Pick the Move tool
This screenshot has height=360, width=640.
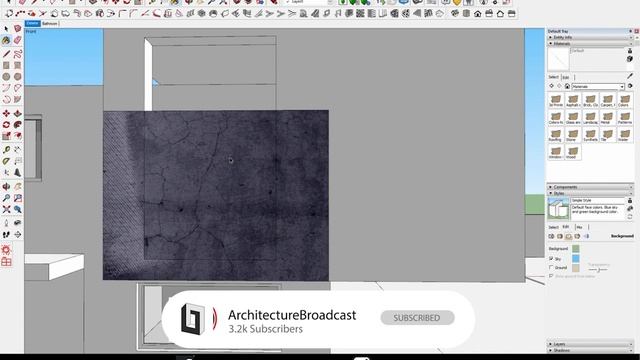click(x=6, y=113)
